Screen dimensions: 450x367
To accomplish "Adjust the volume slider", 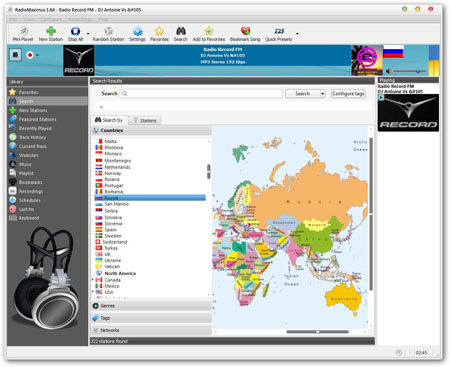I will pyautogui.click(x=410, y=71).
